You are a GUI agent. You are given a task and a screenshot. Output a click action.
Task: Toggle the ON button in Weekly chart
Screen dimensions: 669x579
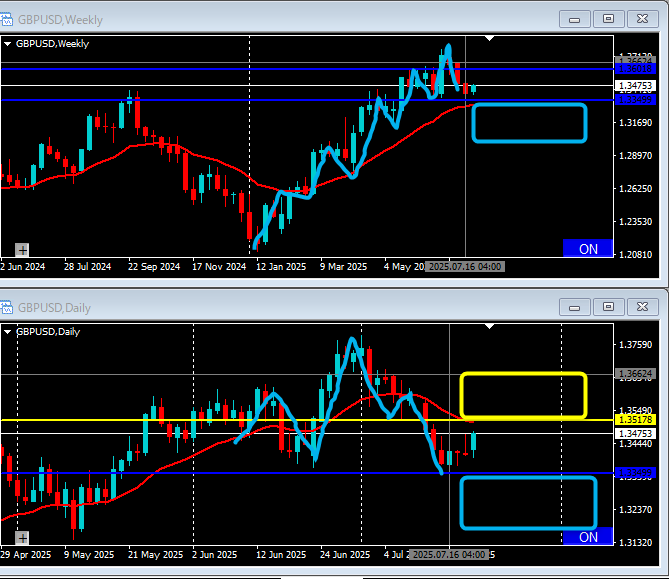(x=588, y=249)
